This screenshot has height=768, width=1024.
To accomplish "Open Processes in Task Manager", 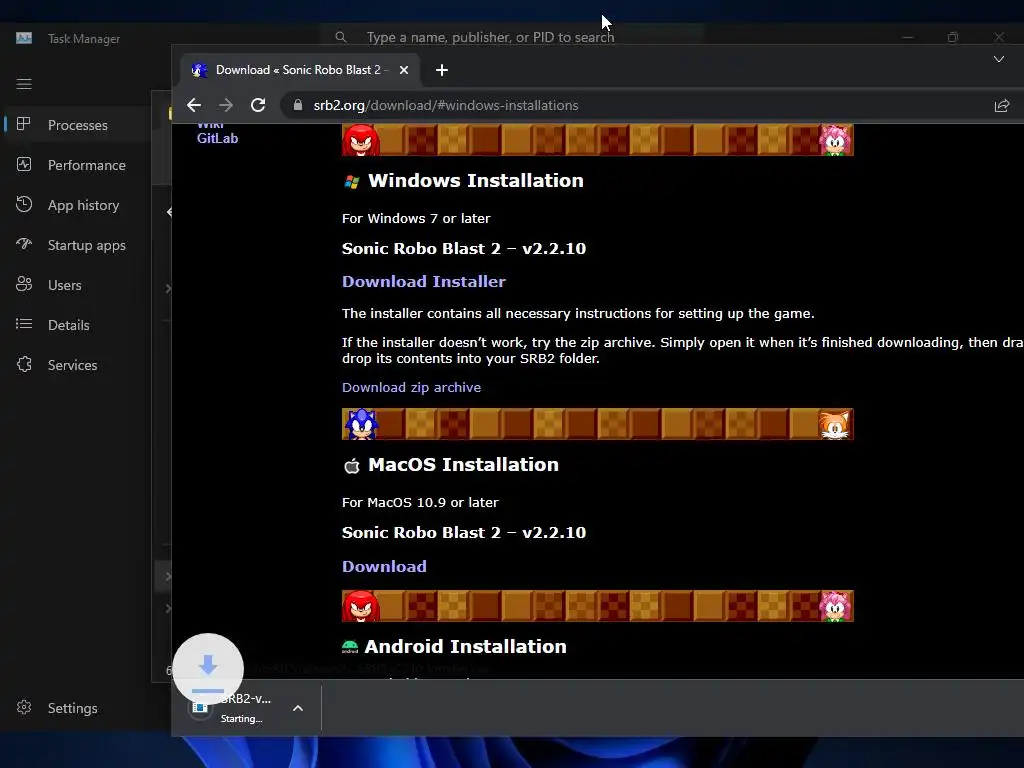I will click(x=76, y=125).
